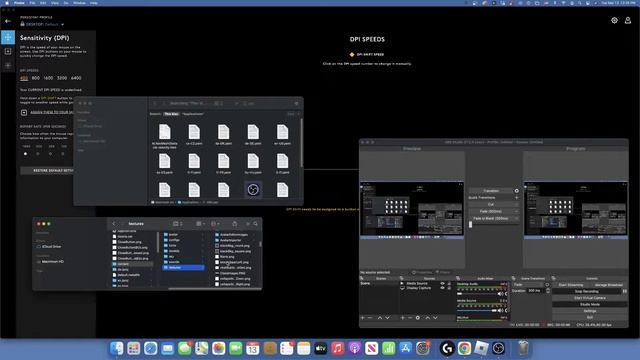Select the 250 report rate option
Screen dimensions: 640x360
(51, 154)
